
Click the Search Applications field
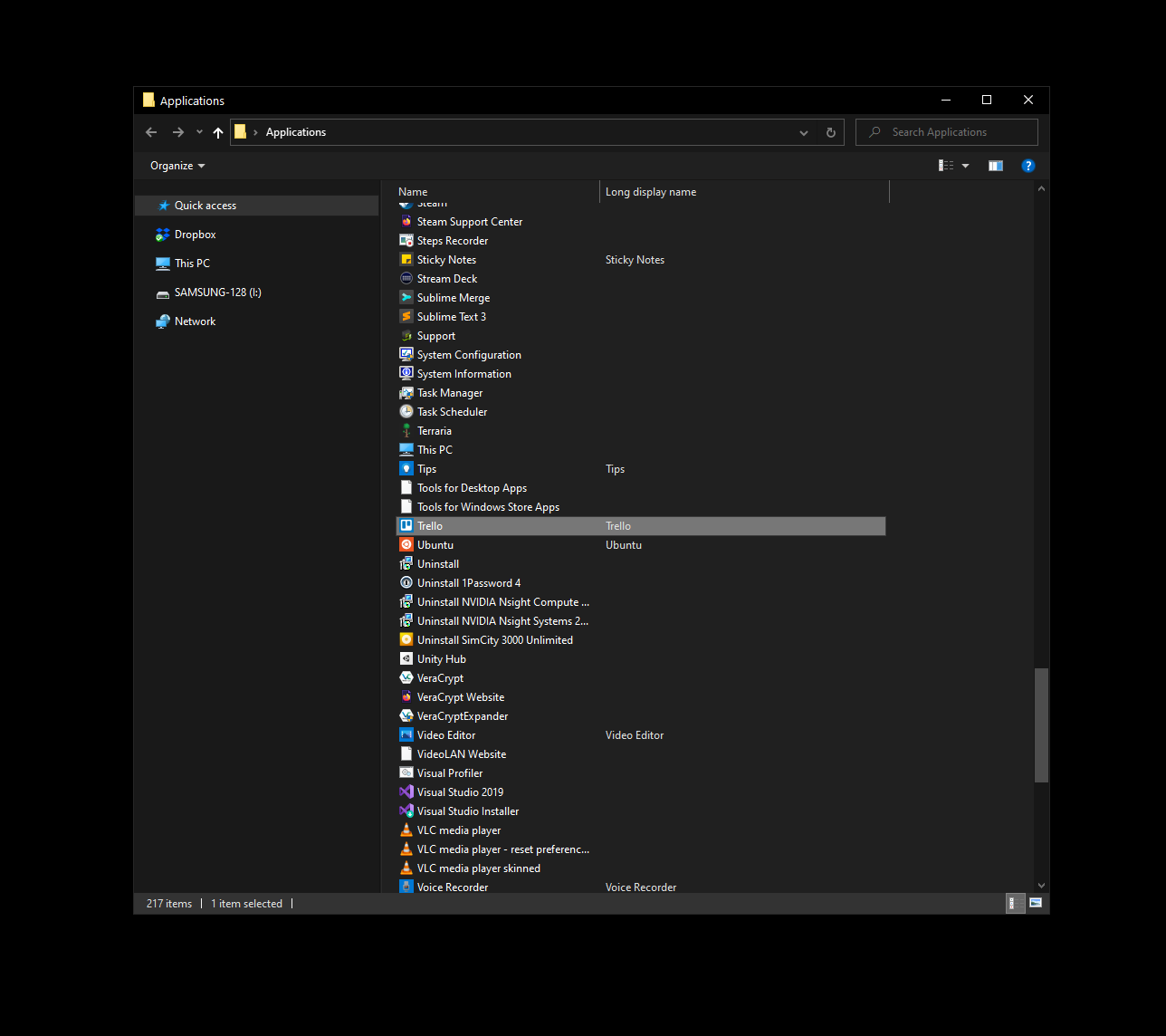pos(947,132)
